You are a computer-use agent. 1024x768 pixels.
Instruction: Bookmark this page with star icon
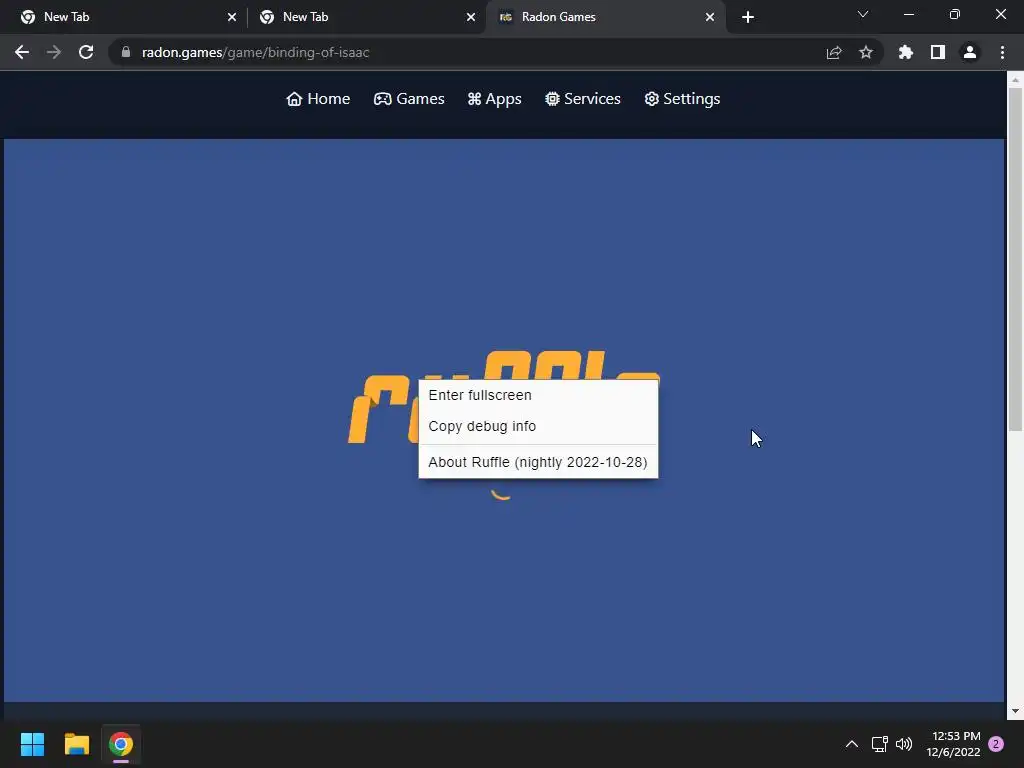[x=866, y=52]
